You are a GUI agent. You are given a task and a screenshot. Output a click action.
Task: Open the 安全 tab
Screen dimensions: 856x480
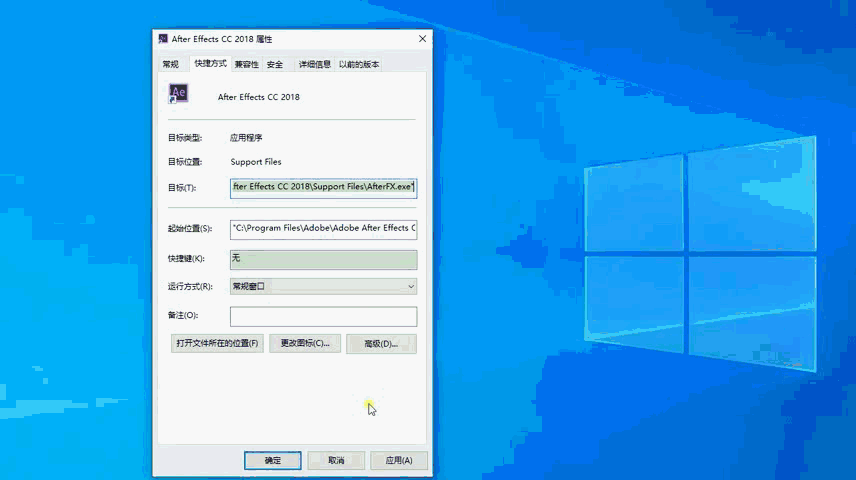point(275,64)
